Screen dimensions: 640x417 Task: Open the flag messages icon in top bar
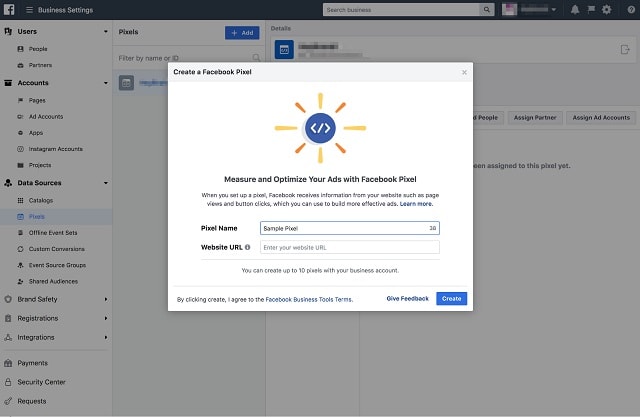tap(591, 10)
